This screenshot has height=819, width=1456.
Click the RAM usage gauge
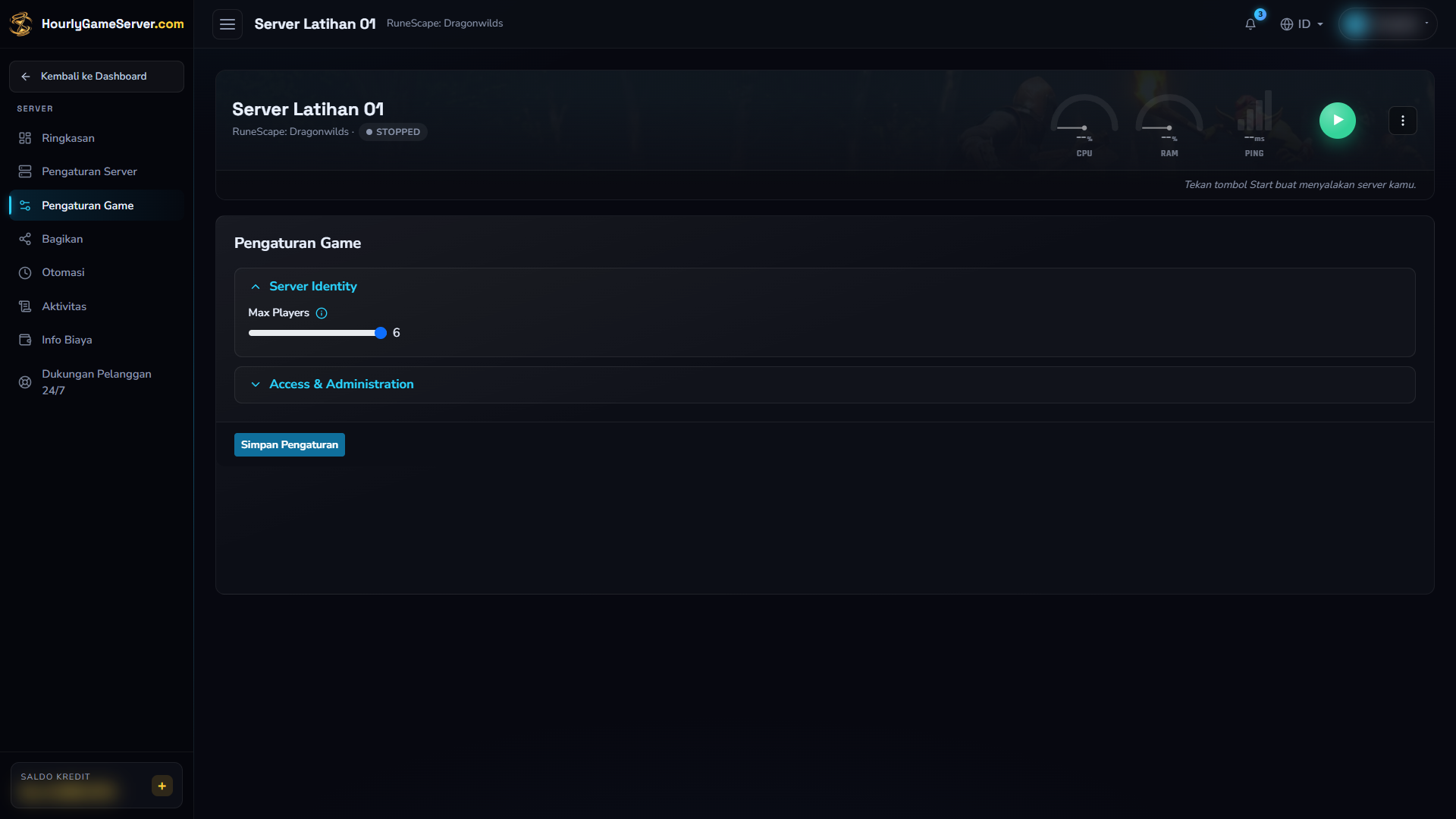[x=1169, y=125]
